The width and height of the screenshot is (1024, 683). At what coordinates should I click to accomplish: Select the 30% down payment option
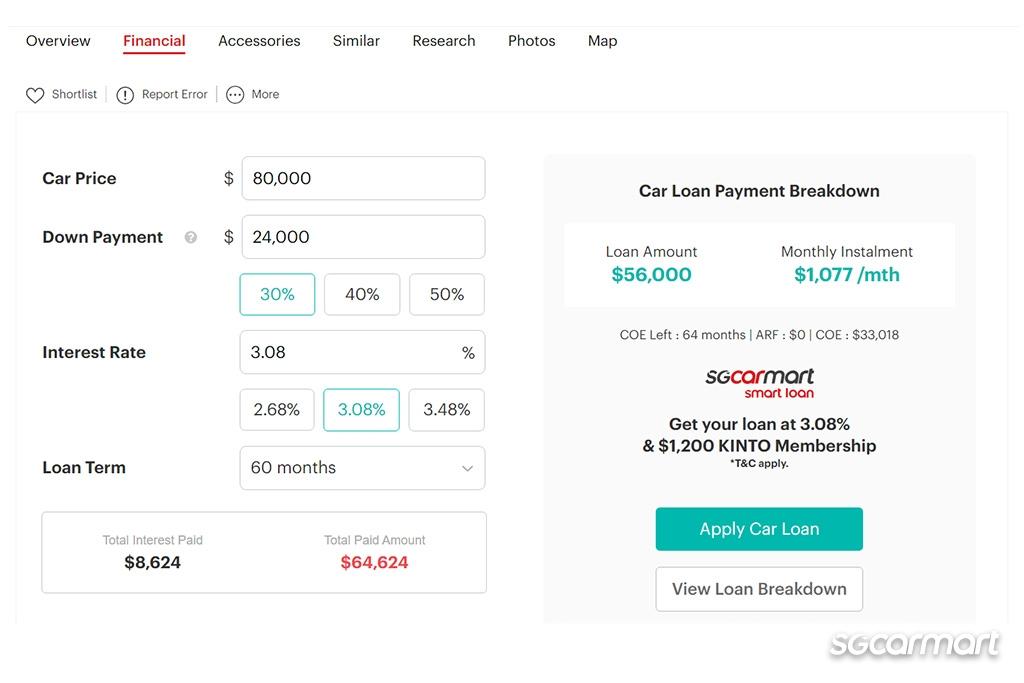tap(277, 294)
